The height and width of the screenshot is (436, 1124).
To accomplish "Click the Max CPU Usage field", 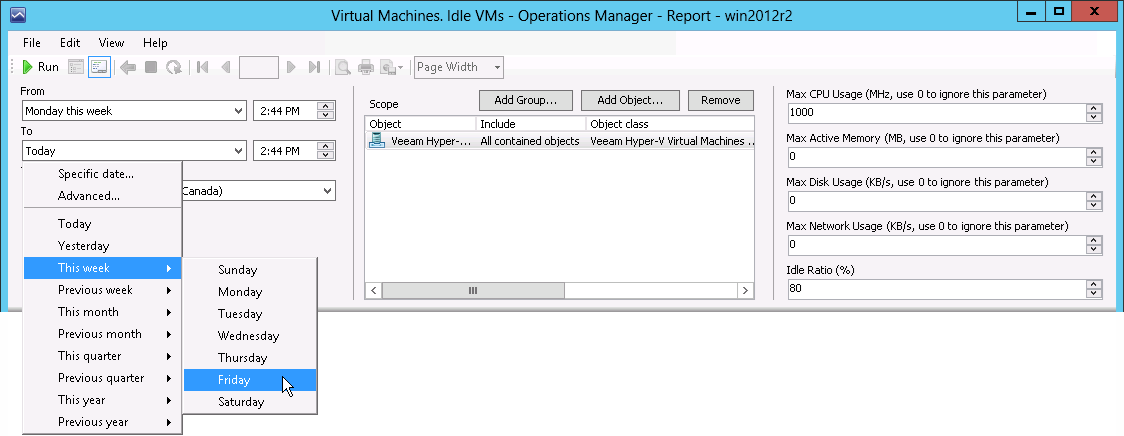I will (935, 113).
